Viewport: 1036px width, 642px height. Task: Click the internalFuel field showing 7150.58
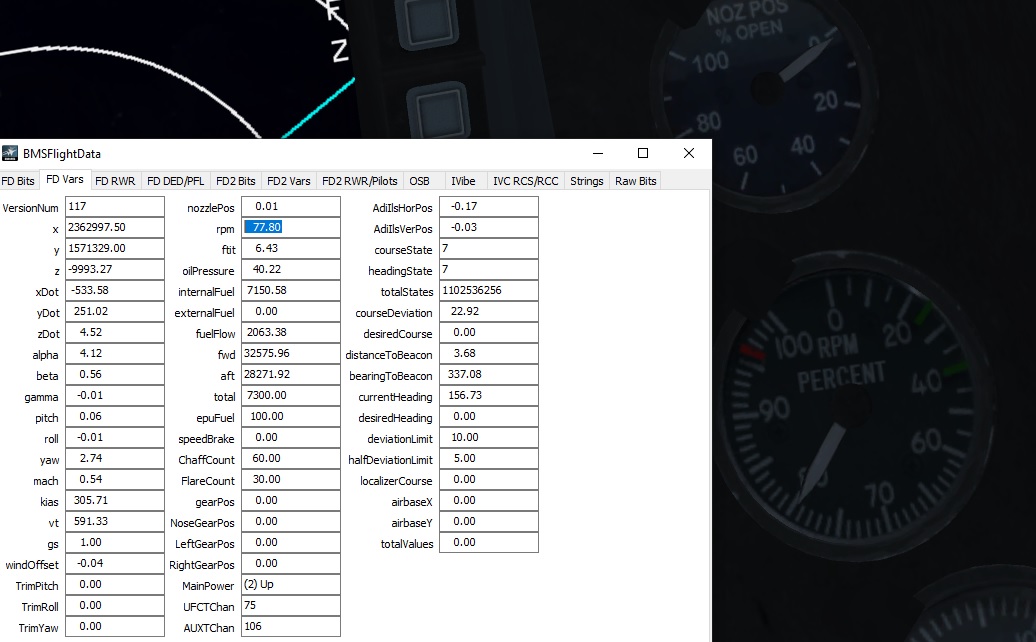tap(291, 290)
